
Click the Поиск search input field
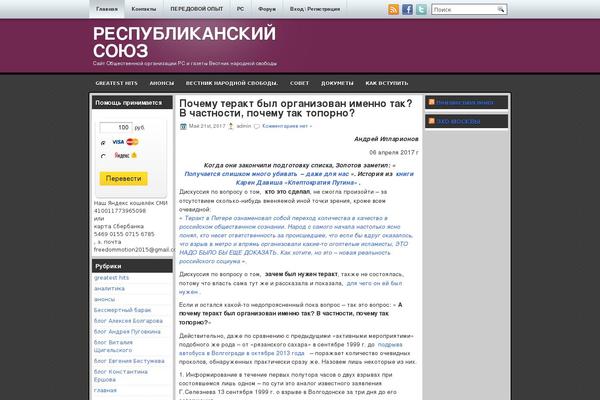click(464, 9)
